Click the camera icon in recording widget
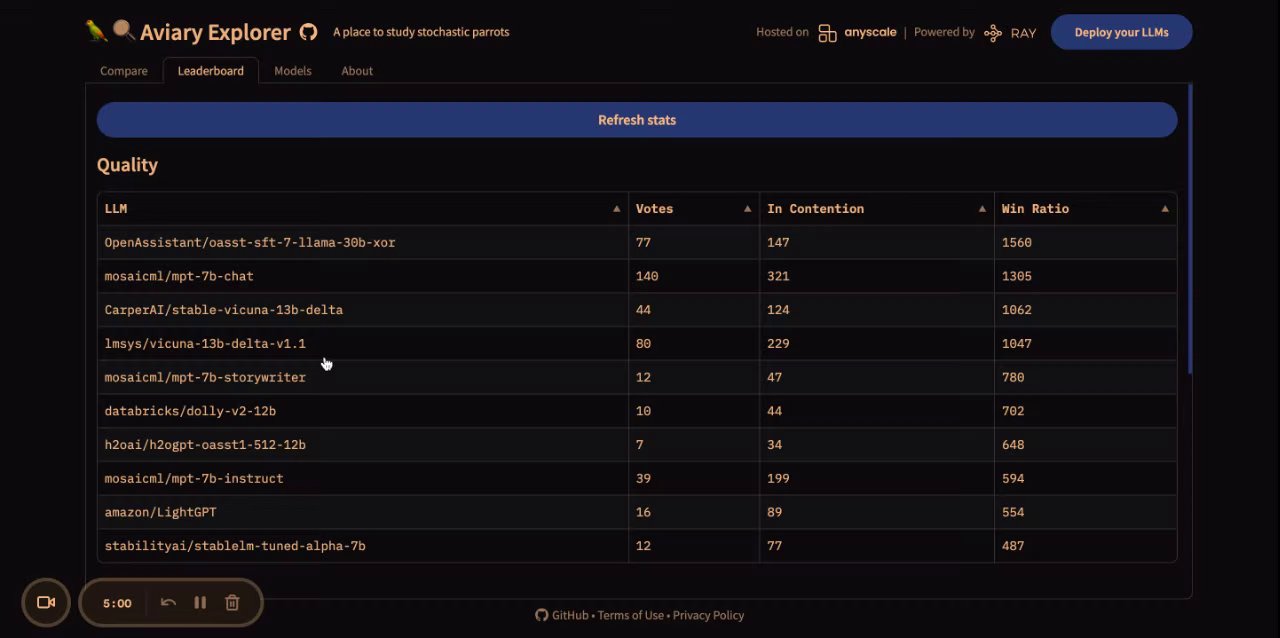The image size is (1280, 638). pos(46,602)
